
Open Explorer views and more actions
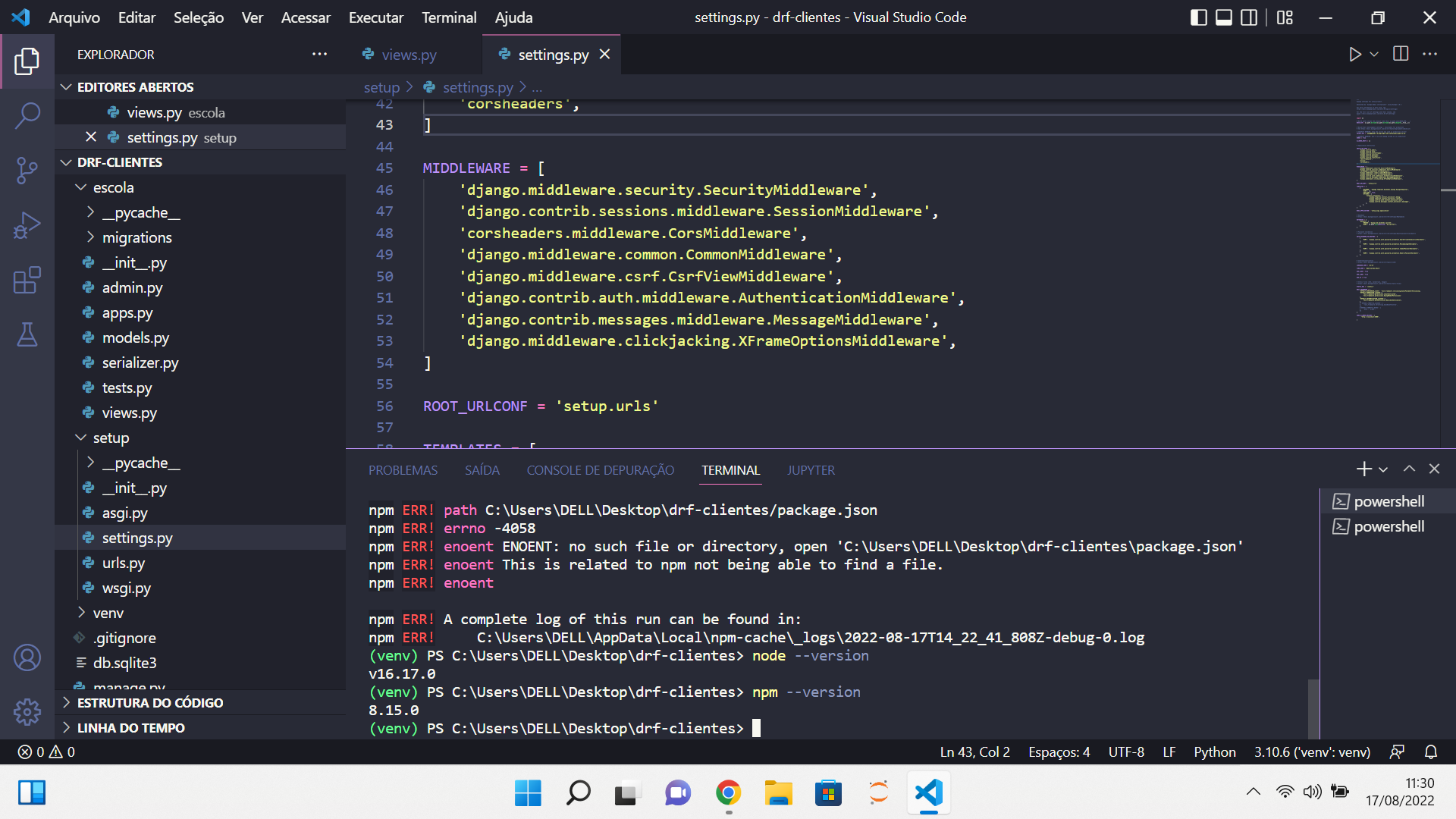tap(320, 54)
